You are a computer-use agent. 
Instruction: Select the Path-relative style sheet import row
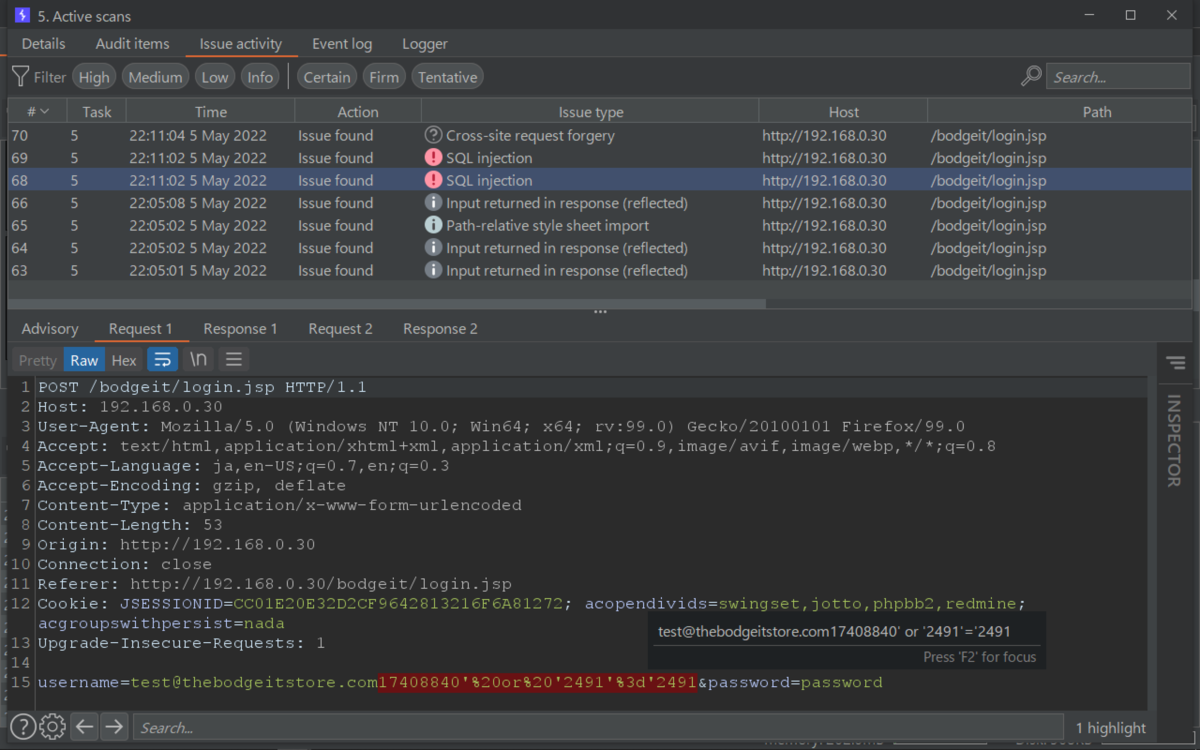600,226
